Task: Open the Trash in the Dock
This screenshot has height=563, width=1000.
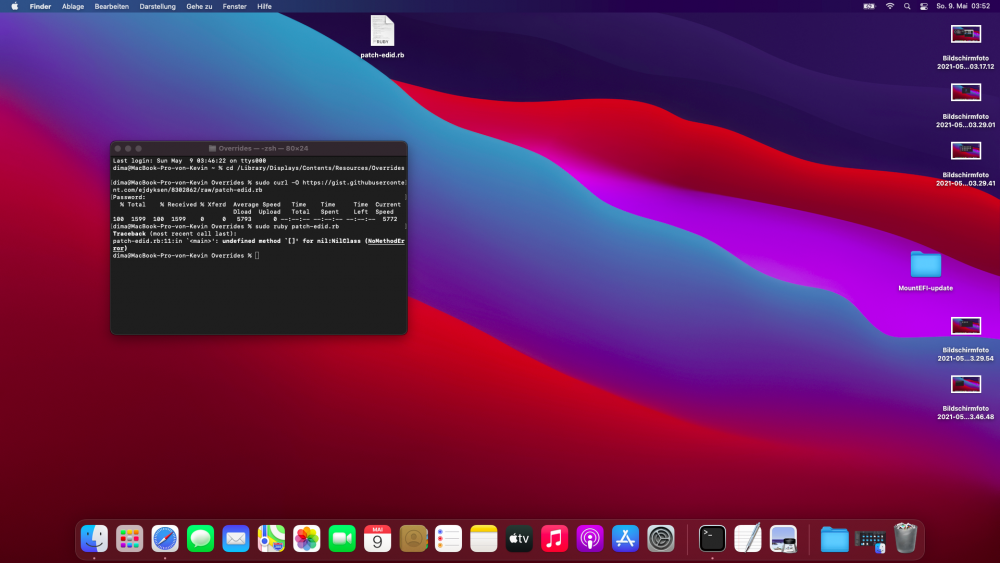Action: point(906,538)
